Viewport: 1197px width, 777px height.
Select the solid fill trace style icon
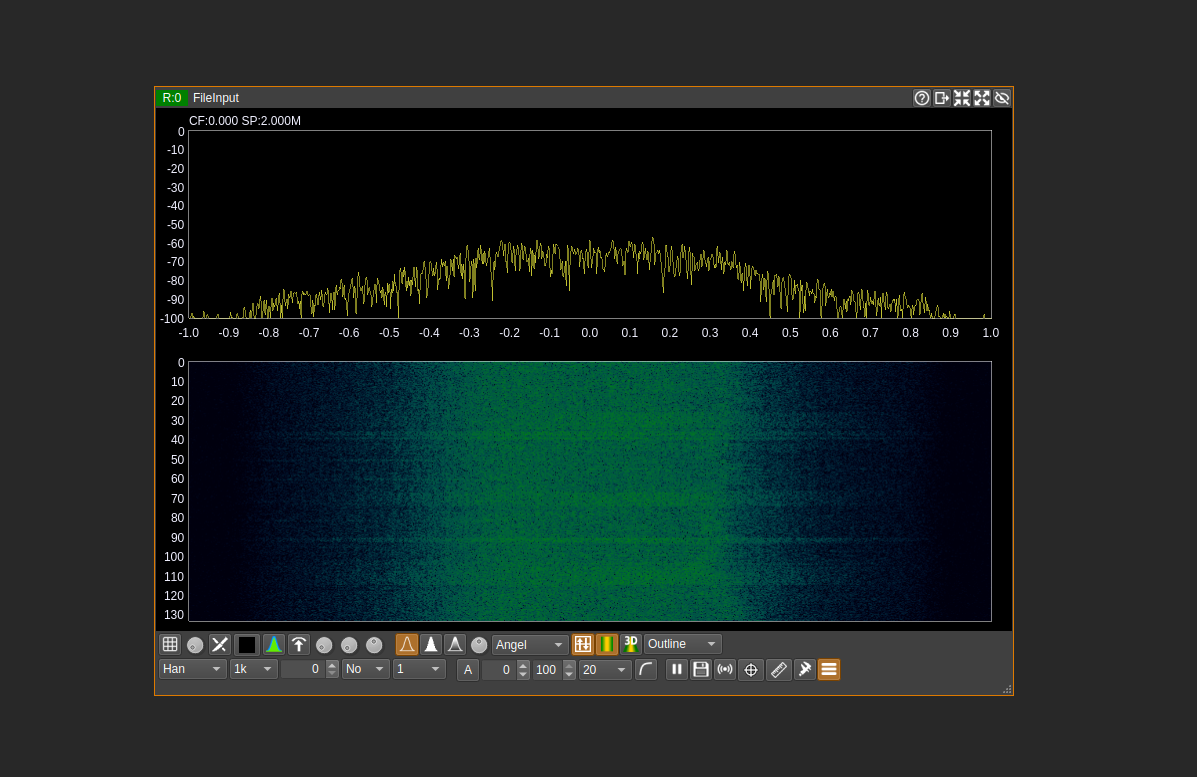pos(431,644)
